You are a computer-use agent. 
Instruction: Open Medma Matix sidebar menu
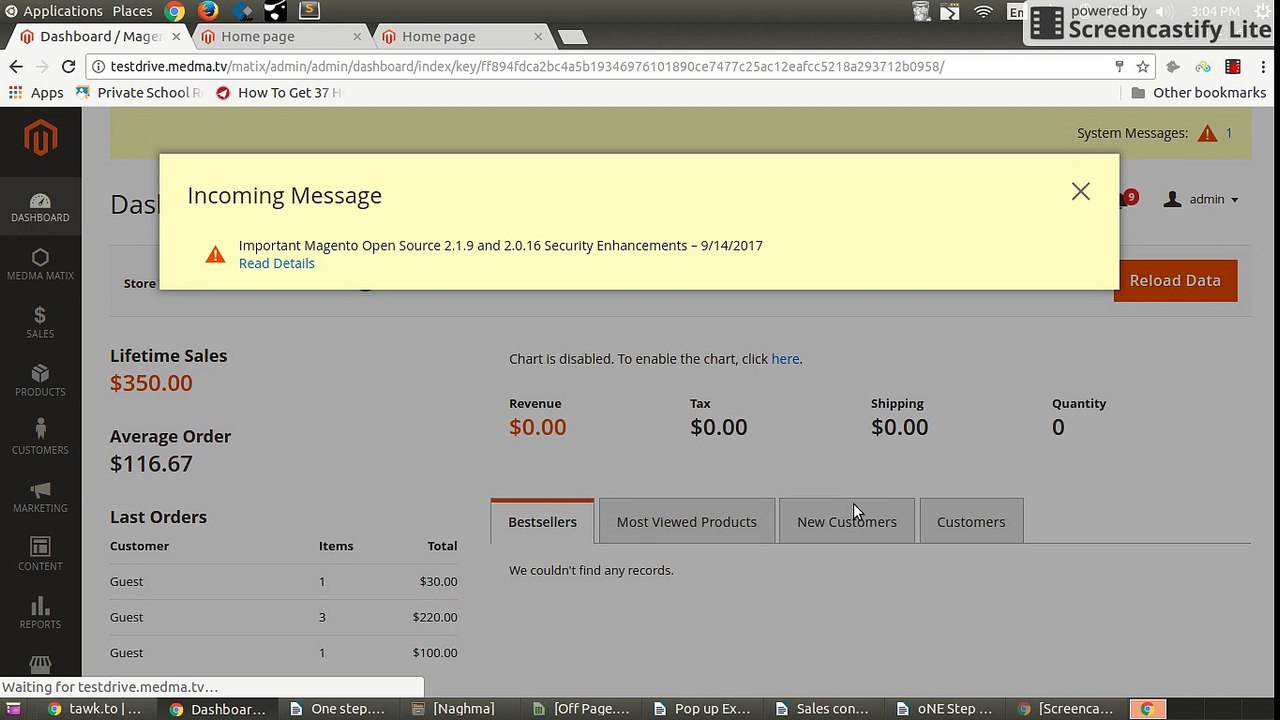coord(40,265)
